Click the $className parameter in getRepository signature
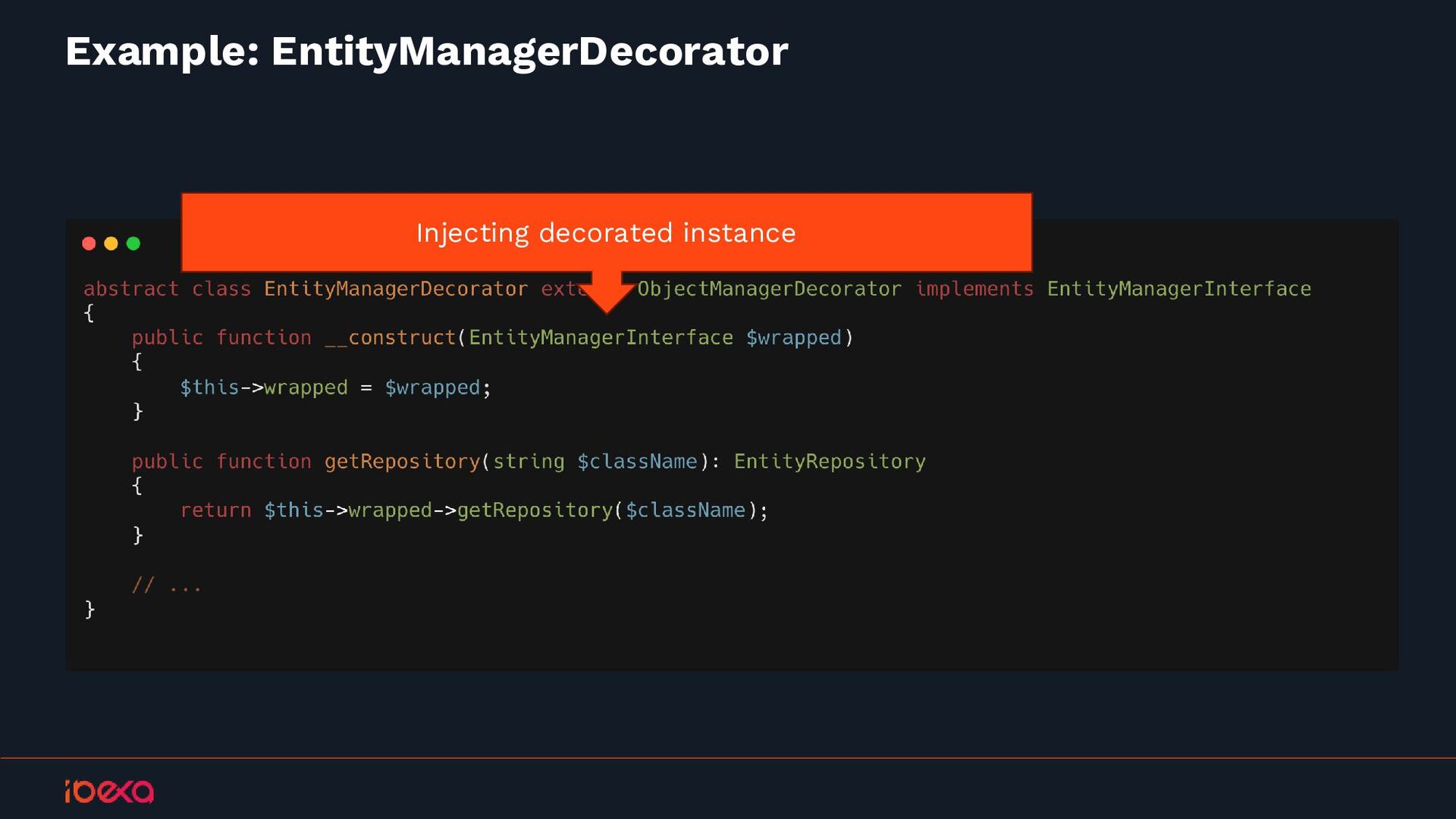The height and width of the screenshot is (819, 1456). point(636,462)
